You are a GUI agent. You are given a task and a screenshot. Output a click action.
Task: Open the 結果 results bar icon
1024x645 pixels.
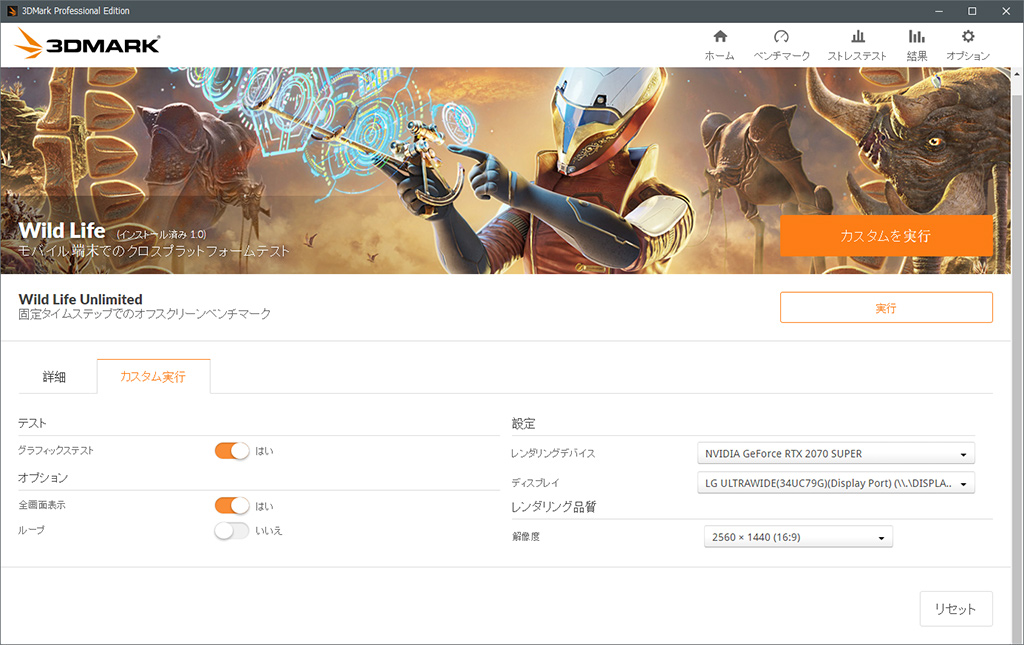click(917, 37)
